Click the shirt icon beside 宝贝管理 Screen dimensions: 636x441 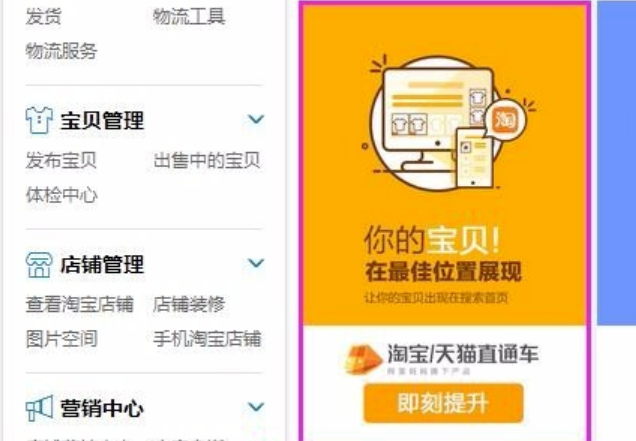(39, 120)
